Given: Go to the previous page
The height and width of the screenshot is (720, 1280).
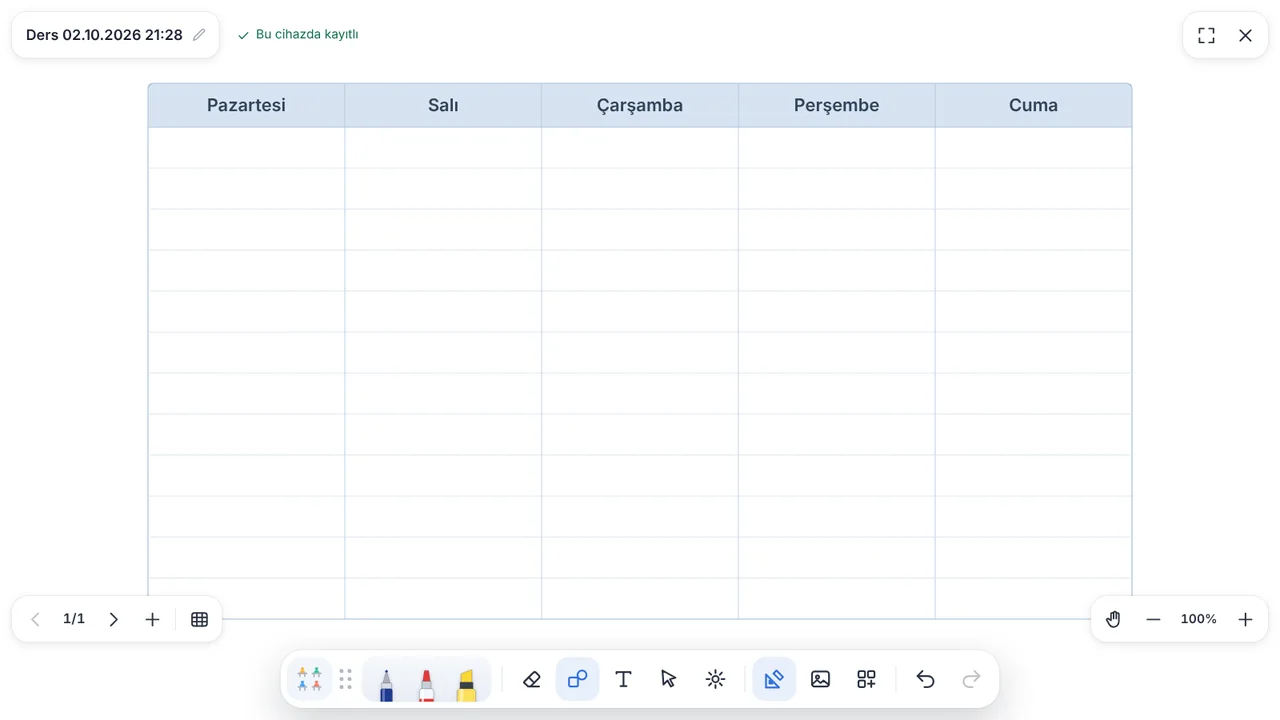Looking at the screenshot, I should [x=36, y=619].
